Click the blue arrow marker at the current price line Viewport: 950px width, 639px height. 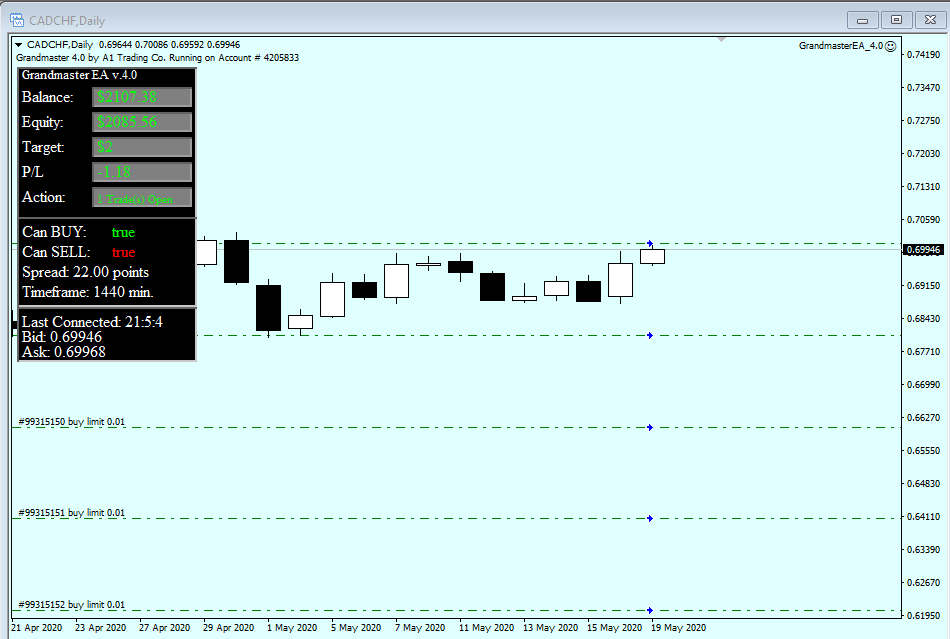650,242
